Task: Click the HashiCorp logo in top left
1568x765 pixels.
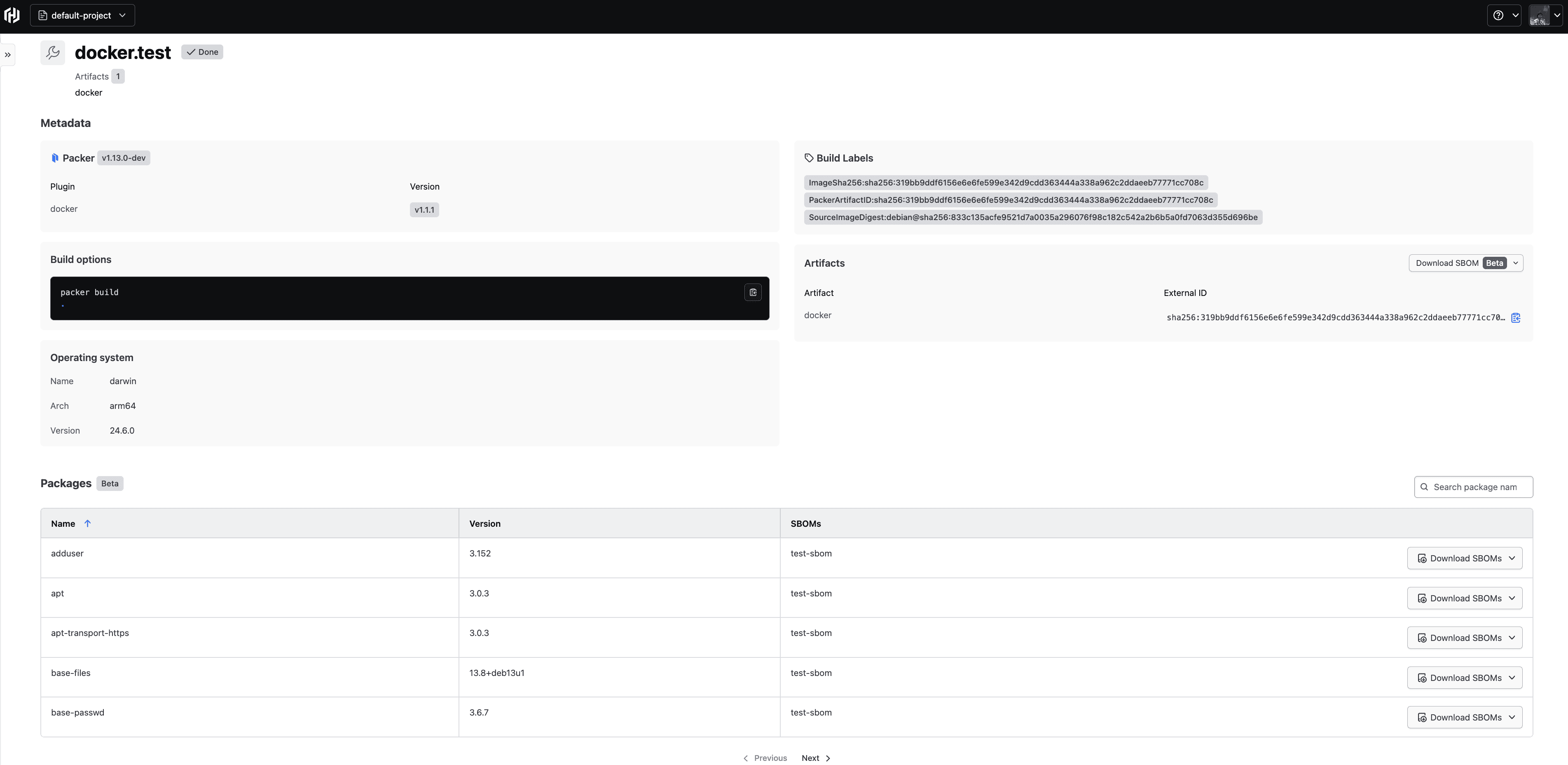Action: click(12, 14)
